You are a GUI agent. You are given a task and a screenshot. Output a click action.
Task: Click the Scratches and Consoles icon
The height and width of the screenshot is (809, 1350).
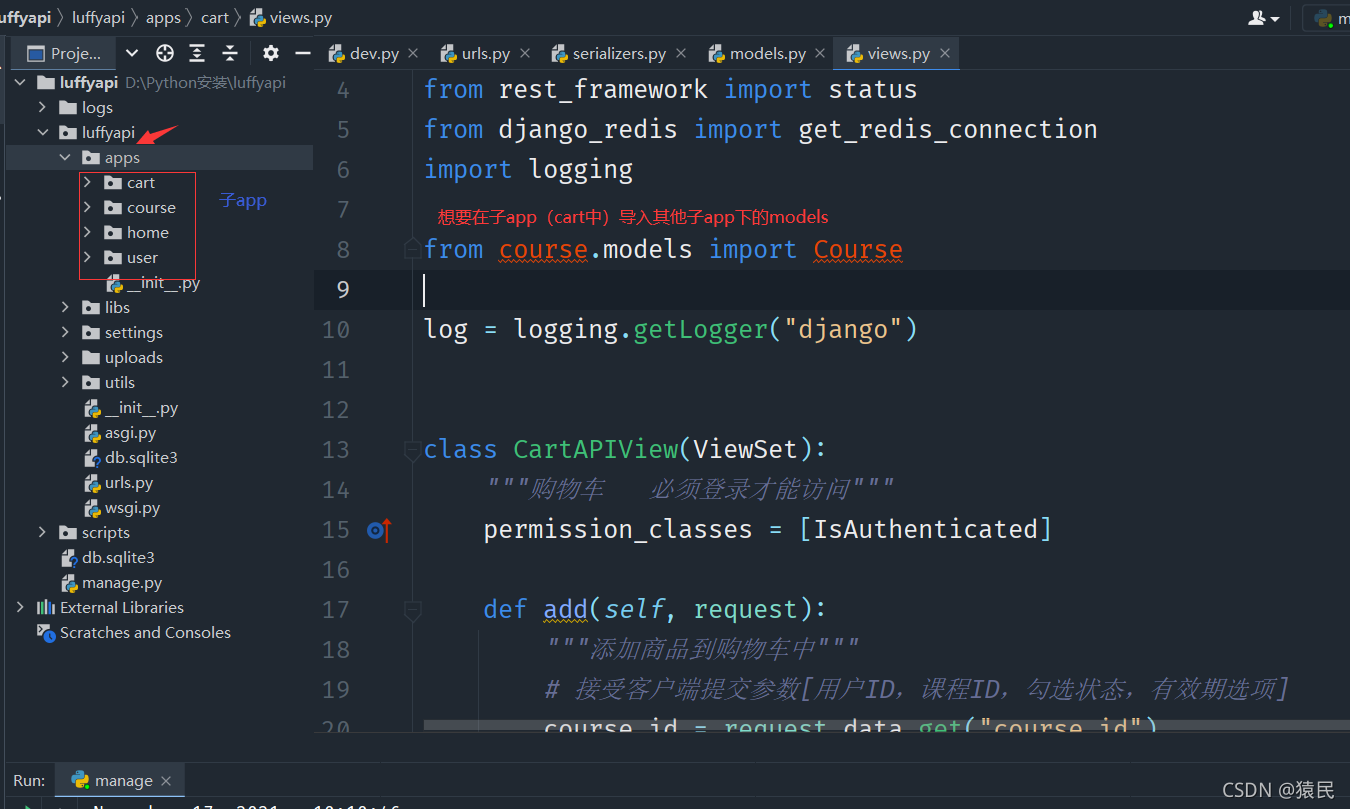[46, 632]
